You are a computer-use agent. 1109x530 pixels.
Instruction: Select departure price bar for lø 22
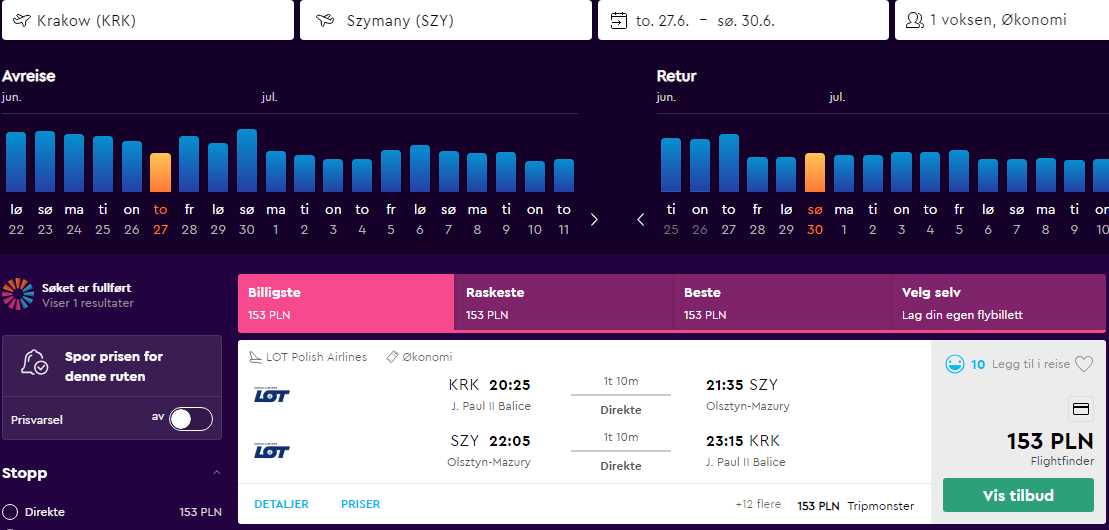click(x=16, y=162)
